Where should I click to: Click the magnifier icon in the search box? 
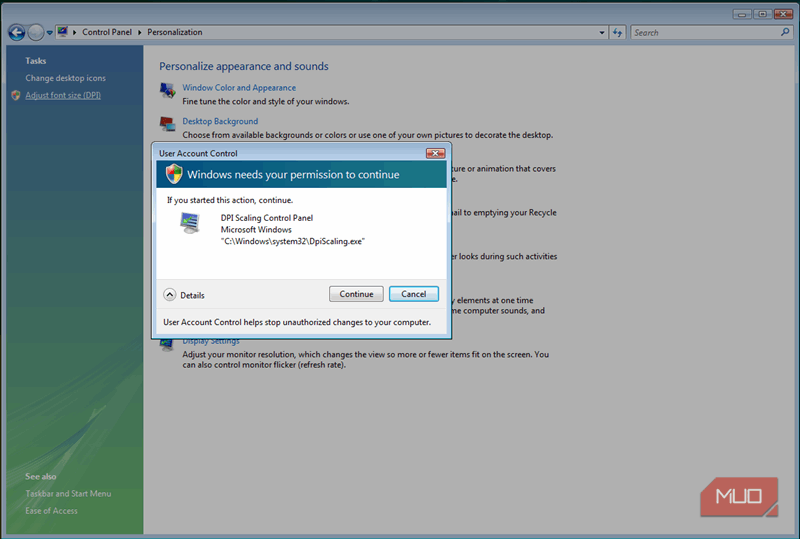pos(783,32)
